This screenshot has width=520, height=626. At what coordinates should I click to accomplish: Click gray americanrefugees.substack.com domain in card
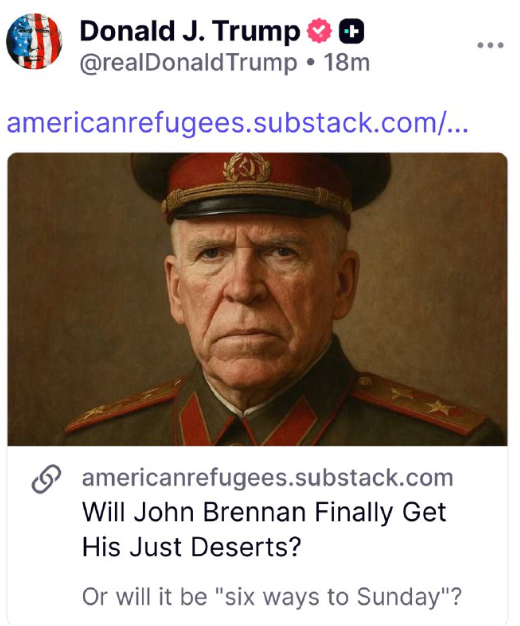pos(268,478)
